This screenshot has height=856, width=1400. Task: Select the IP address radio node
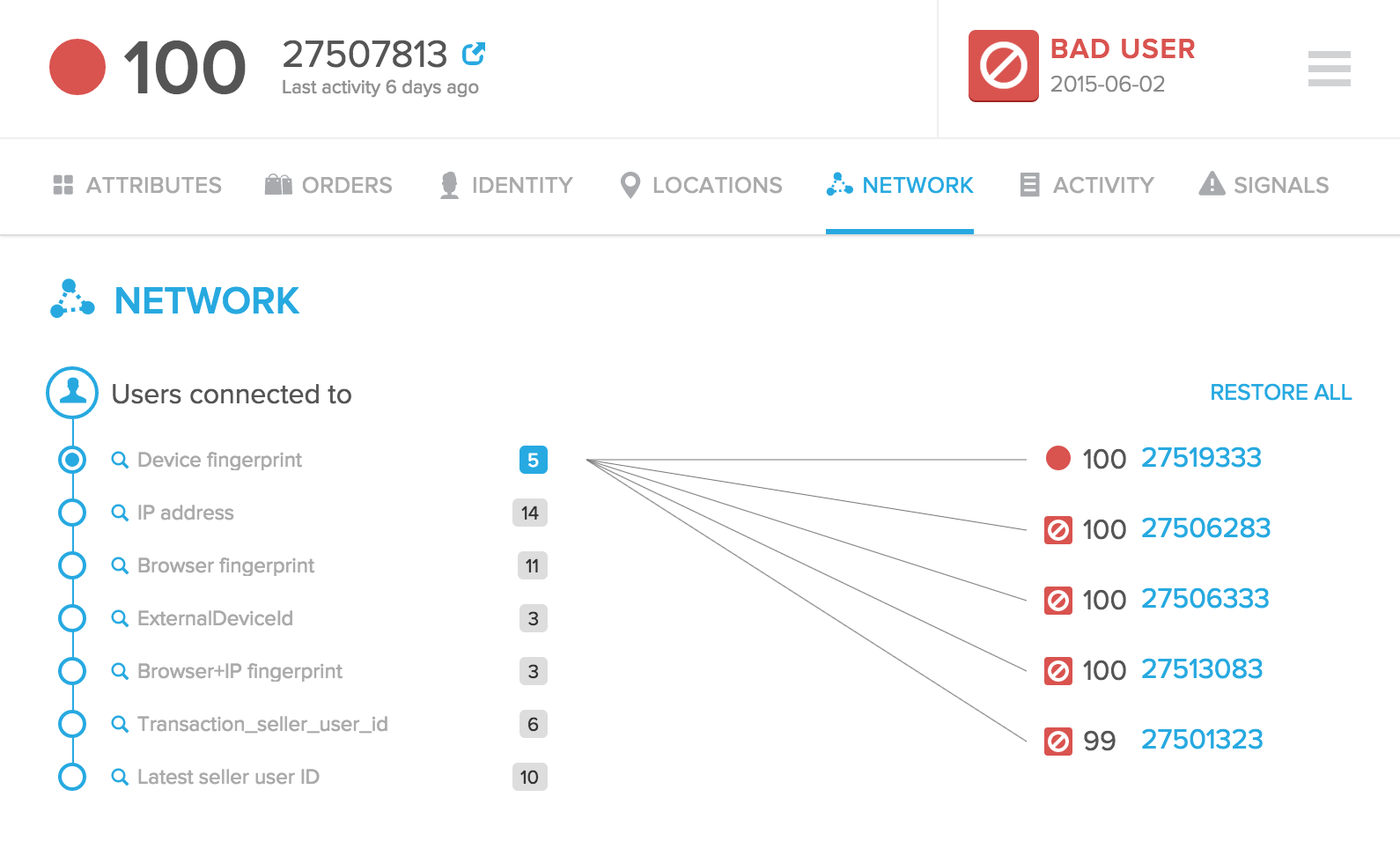(x=72, y=513)
